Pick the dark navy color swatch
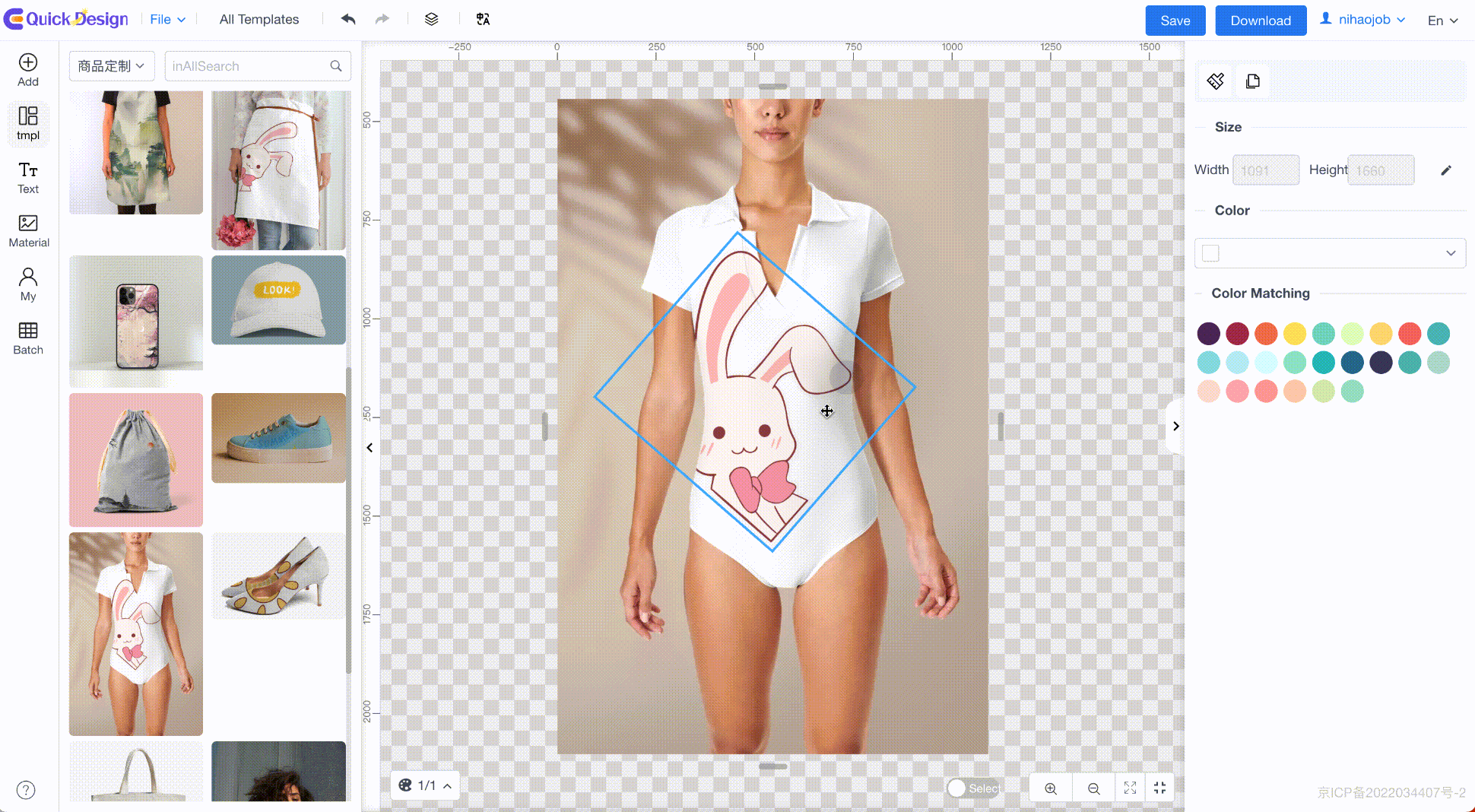Screen dimensions: 1475x812 click(x=1381, y=363)
